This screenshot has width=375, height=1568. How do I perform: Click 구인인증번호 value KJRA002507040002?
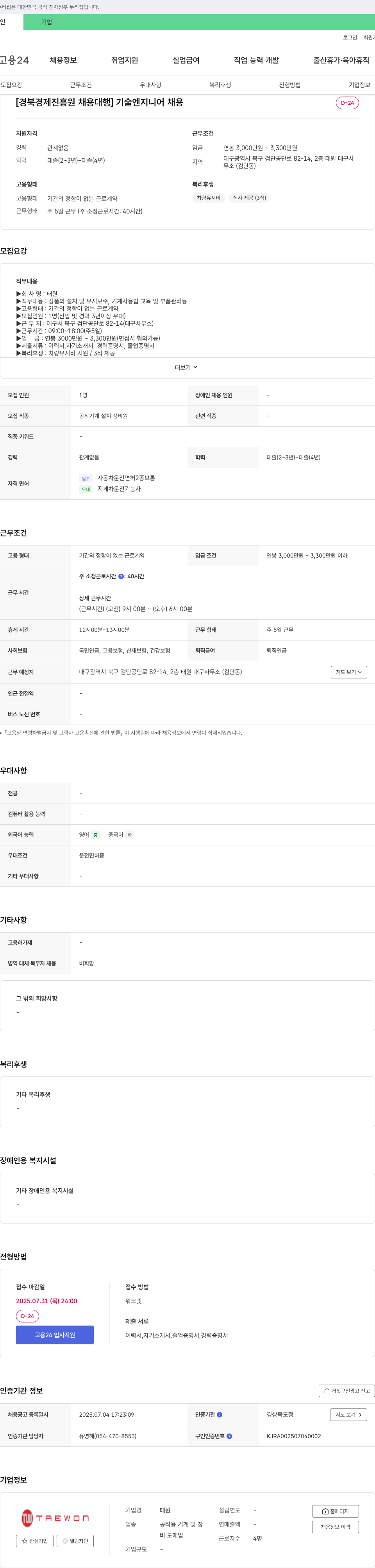[x=294, y=1436]
